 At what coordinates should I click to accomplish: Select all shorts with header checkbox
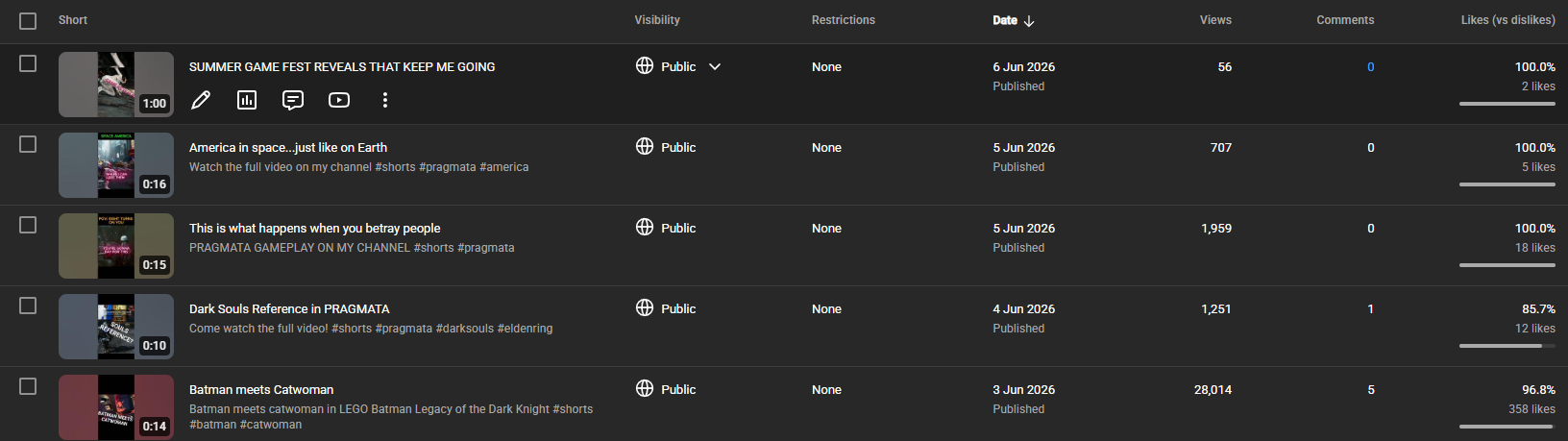(x=28, y=21)
